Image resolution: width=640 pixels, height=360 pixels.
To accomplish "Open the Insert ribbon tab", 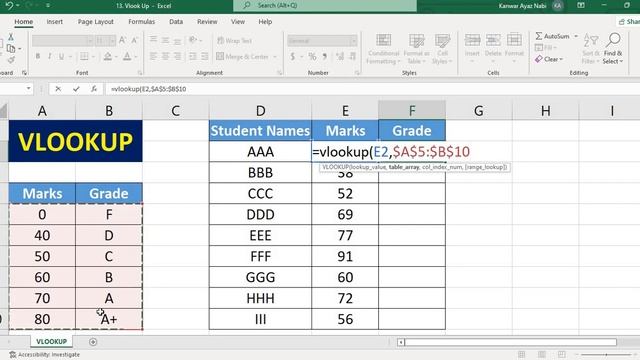I will coord(55,22).
